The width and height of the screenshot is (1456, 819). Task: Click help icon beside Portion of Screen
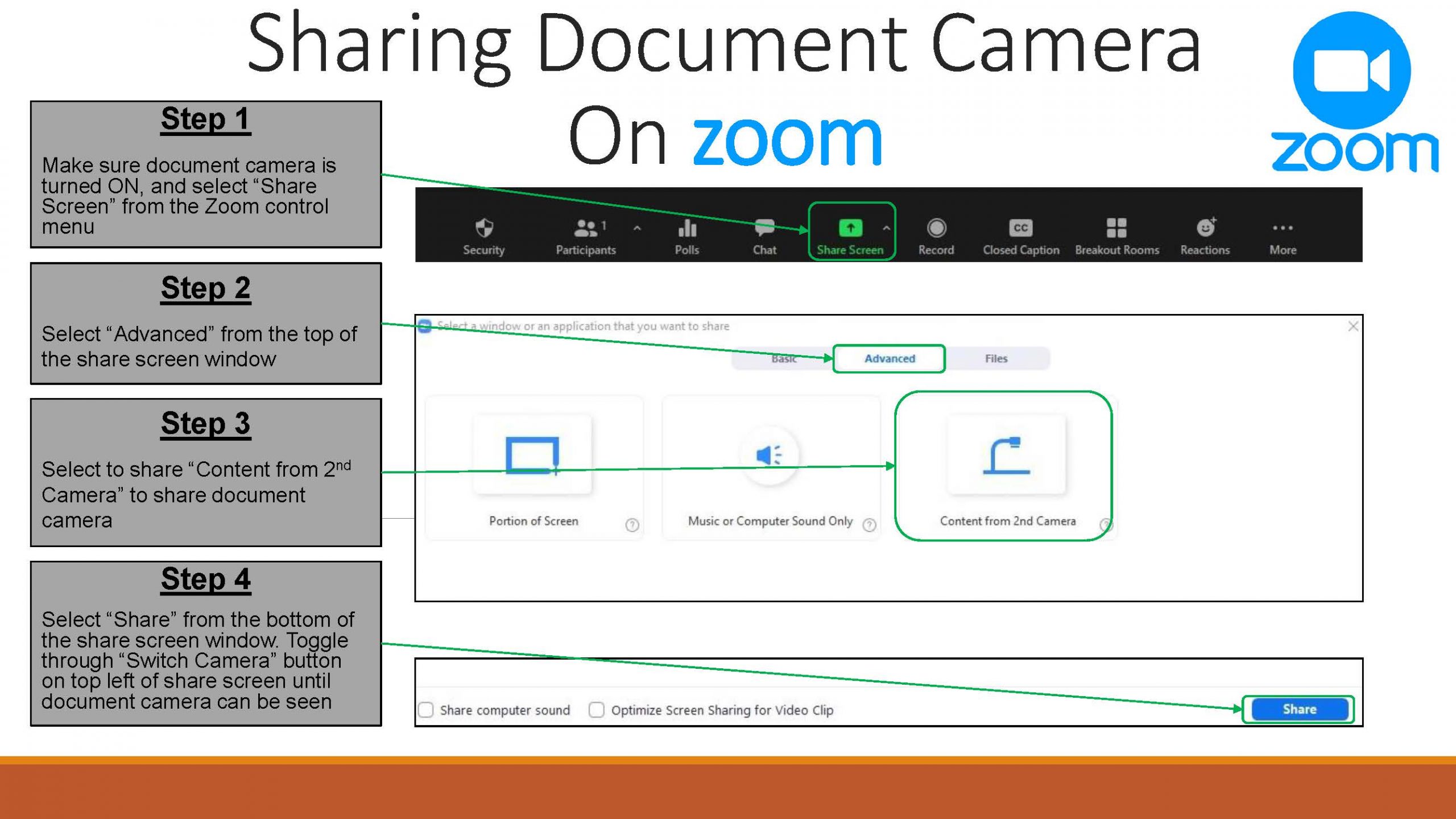(x=632, y=524)
